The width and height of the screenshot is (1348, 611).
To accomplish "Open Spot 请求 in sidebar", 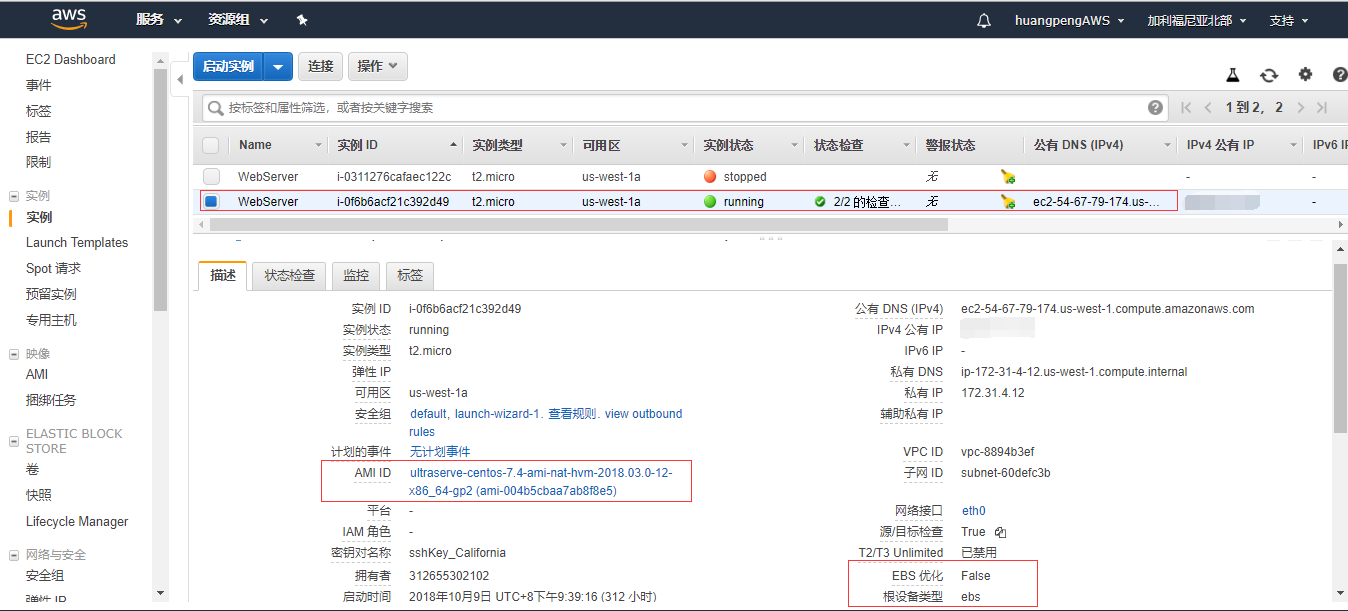I will (53, 268).
